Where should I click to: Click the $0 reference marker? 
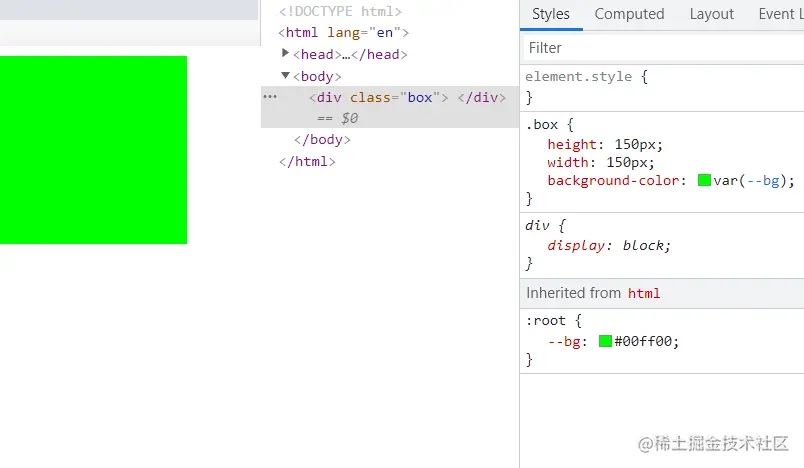tap(350, 118)
